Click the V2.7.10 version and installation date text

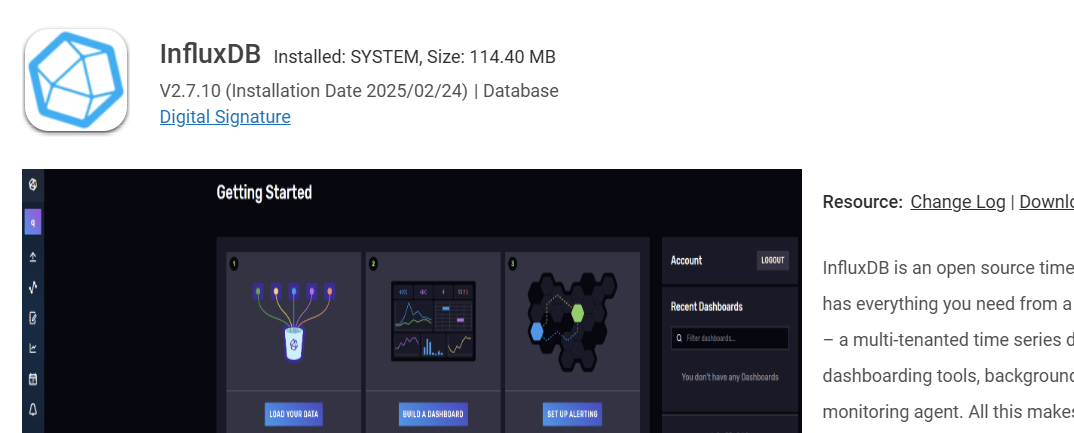[314, 91]
